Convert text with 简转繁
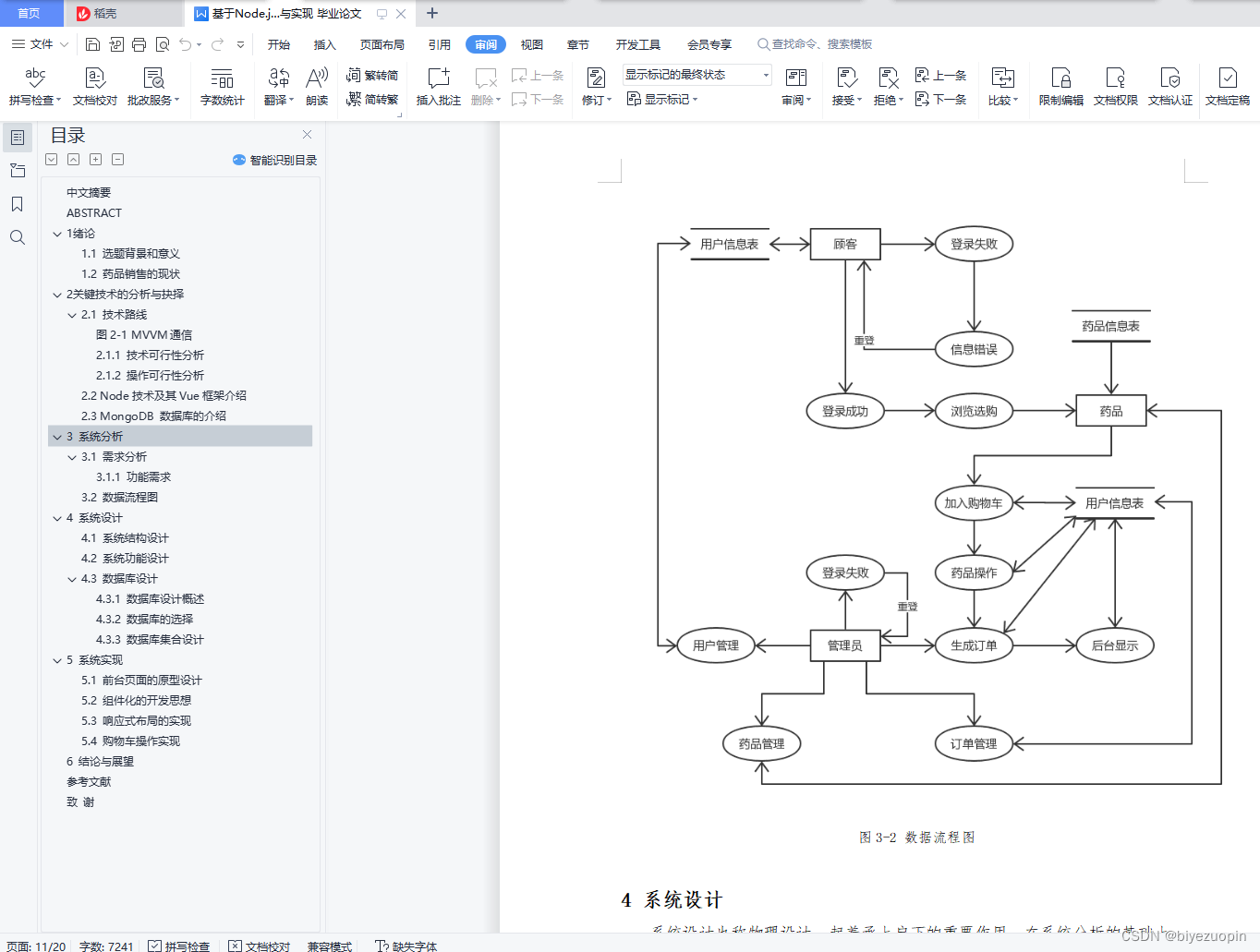The height and width of the screenshot is (952, 1260). click(372, 99)
